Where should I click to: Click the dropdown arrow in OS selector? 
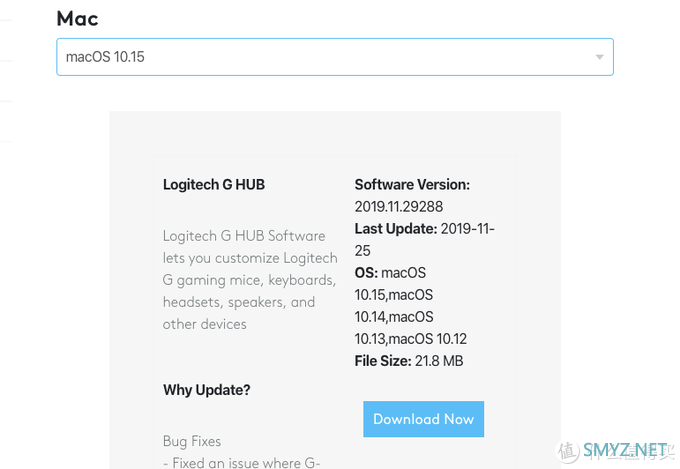click(x=599, y=57)
